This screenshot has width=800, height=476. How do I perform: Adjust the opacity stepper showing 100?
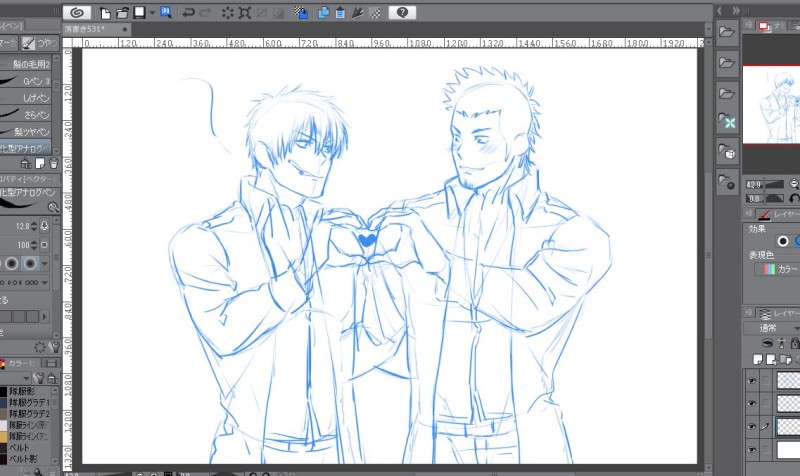click(34, 245)
